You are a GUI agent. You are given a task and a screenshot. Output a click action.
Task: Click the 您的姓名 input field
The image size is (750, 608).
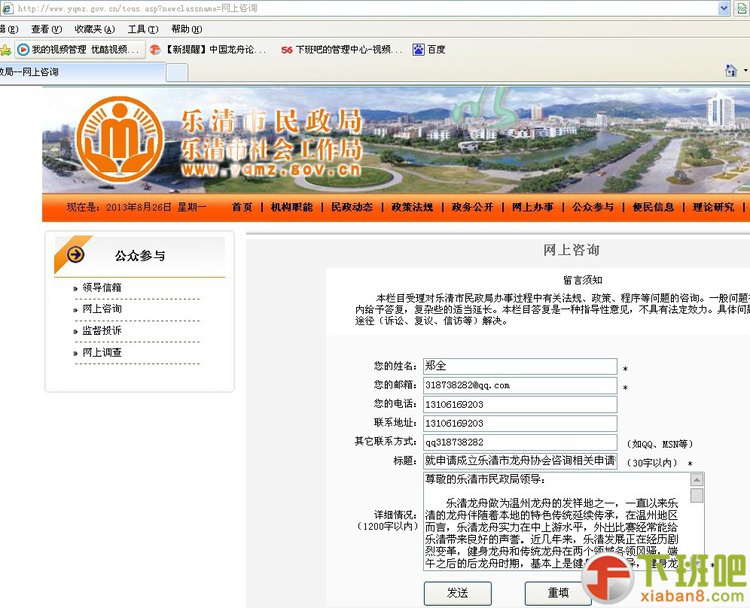[x=520, y=366]
